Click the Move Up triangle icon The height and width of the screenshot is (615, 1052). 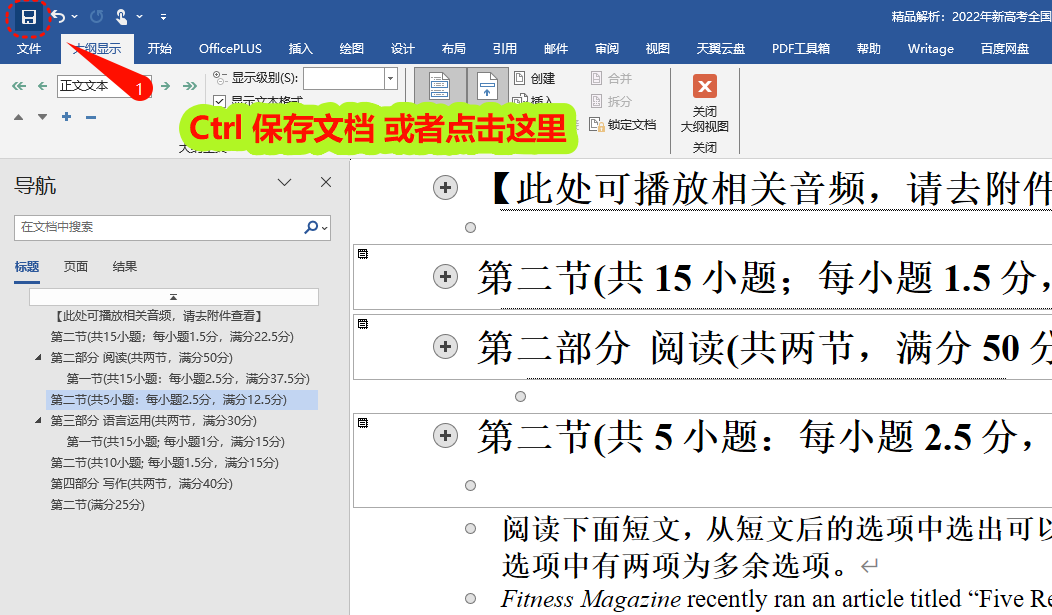pyautogui.click(x=19, y=117)
